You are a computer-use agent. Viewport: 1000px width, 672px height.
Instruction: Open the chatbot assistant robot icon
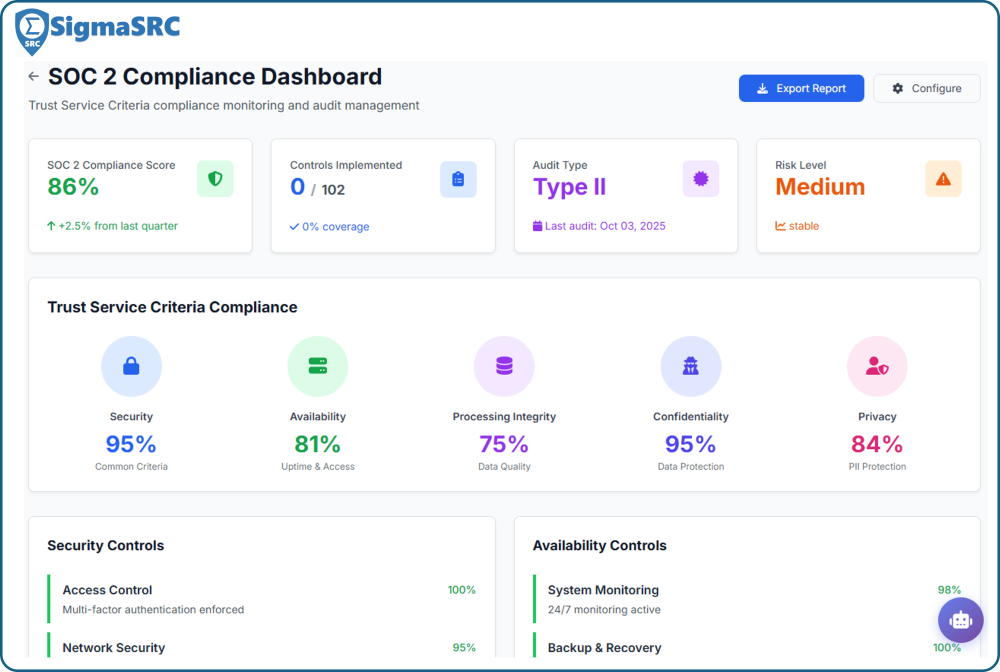click(960, 620)
